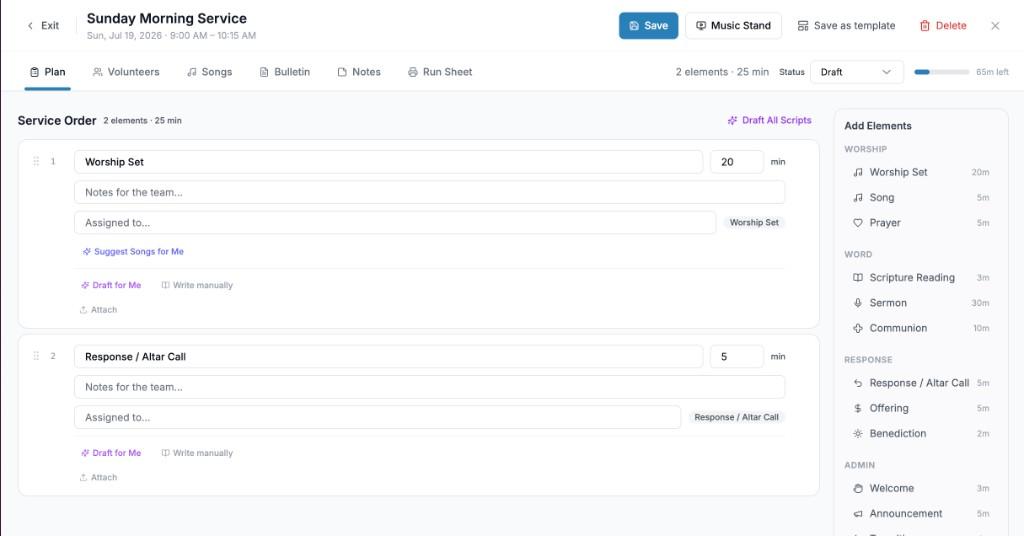
Task: Open the Notes tab
Action: 359,72
